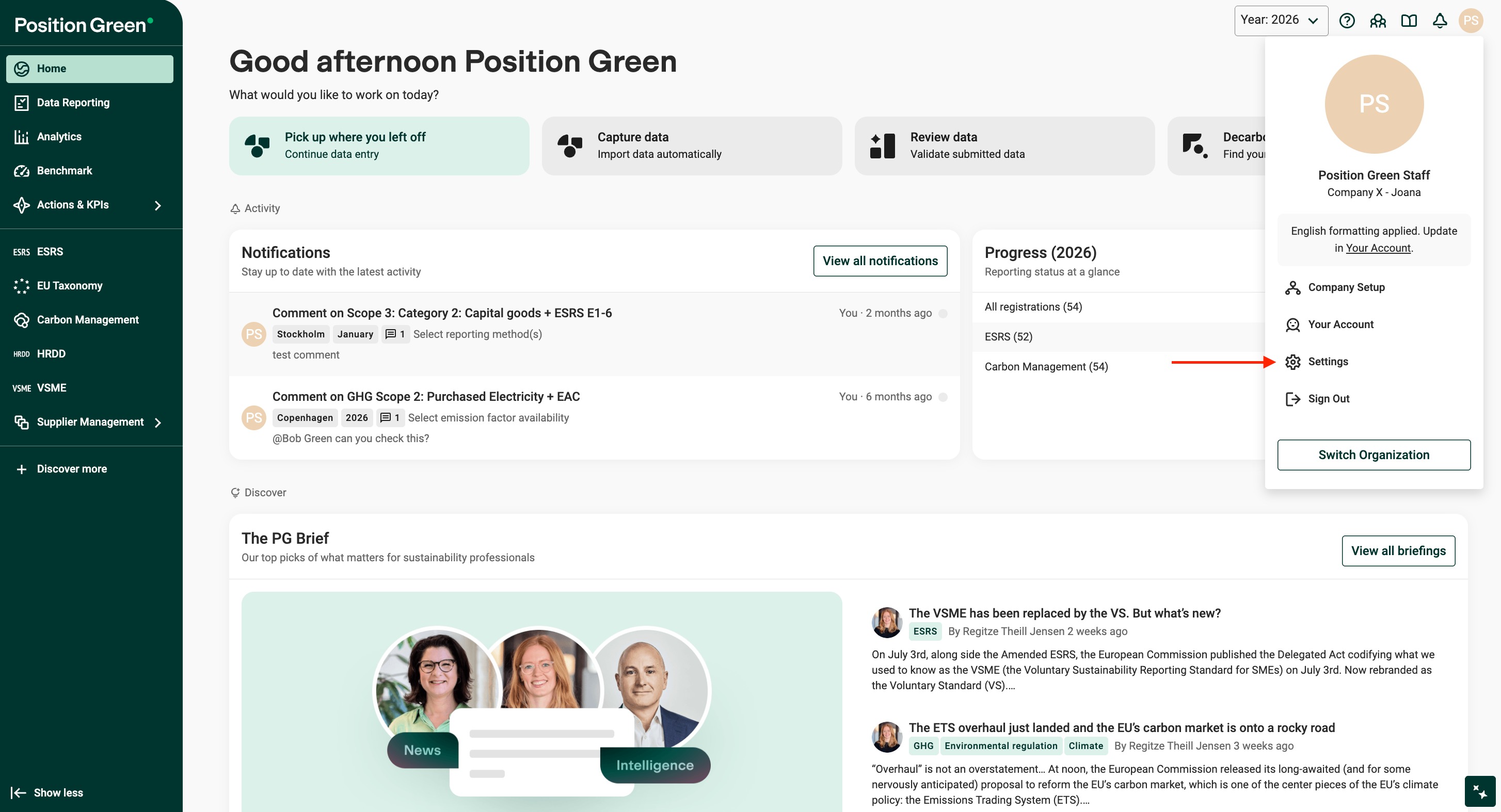Click the Stockholm tag on the notification
Viewport: 1501px width, 812px height.
301,334
